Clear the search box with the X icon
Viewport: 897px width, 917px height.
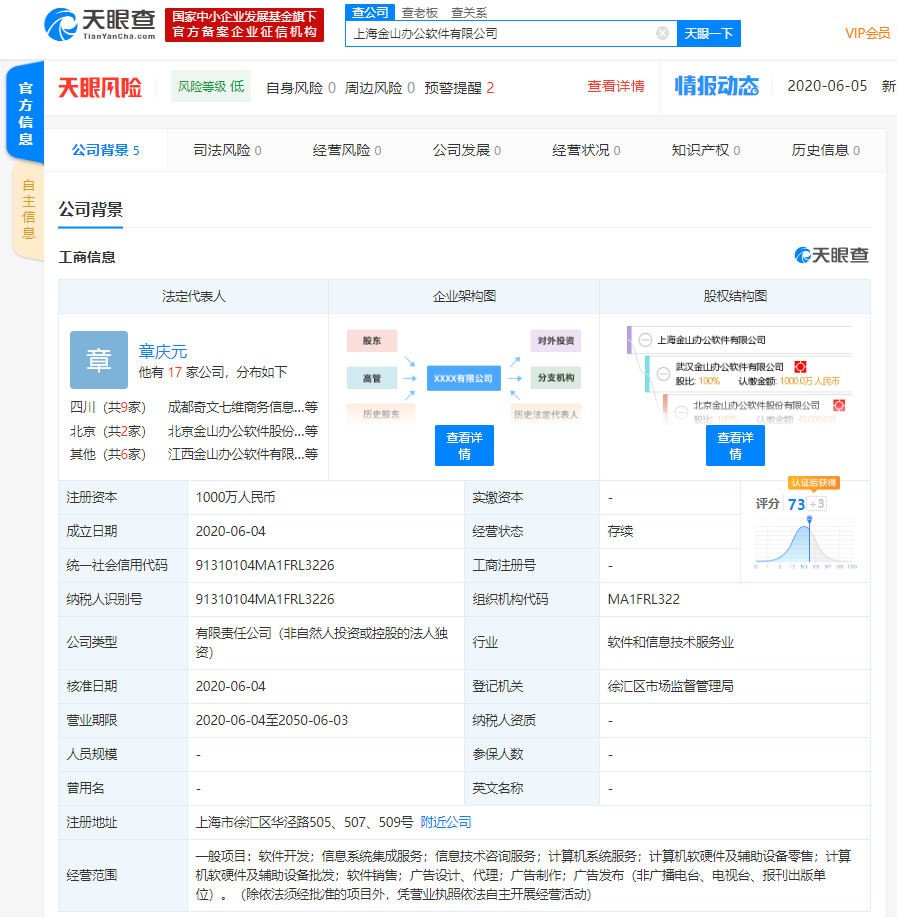pyautogui.click(x=662, y=33)
